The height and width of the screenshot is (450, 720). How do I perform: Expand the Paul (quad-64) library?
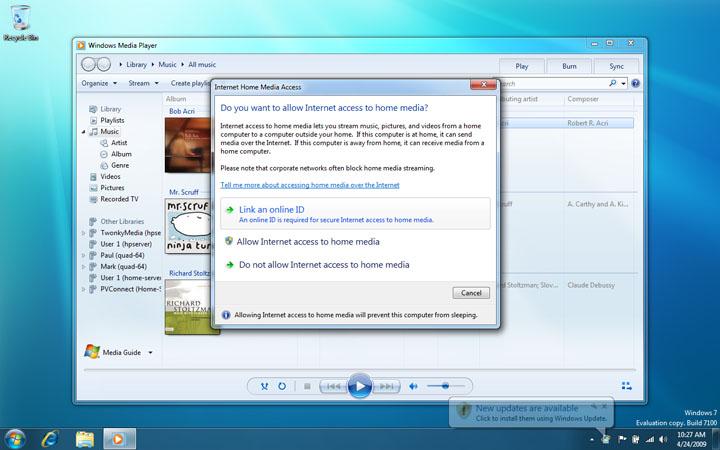(x=84, y=256)
